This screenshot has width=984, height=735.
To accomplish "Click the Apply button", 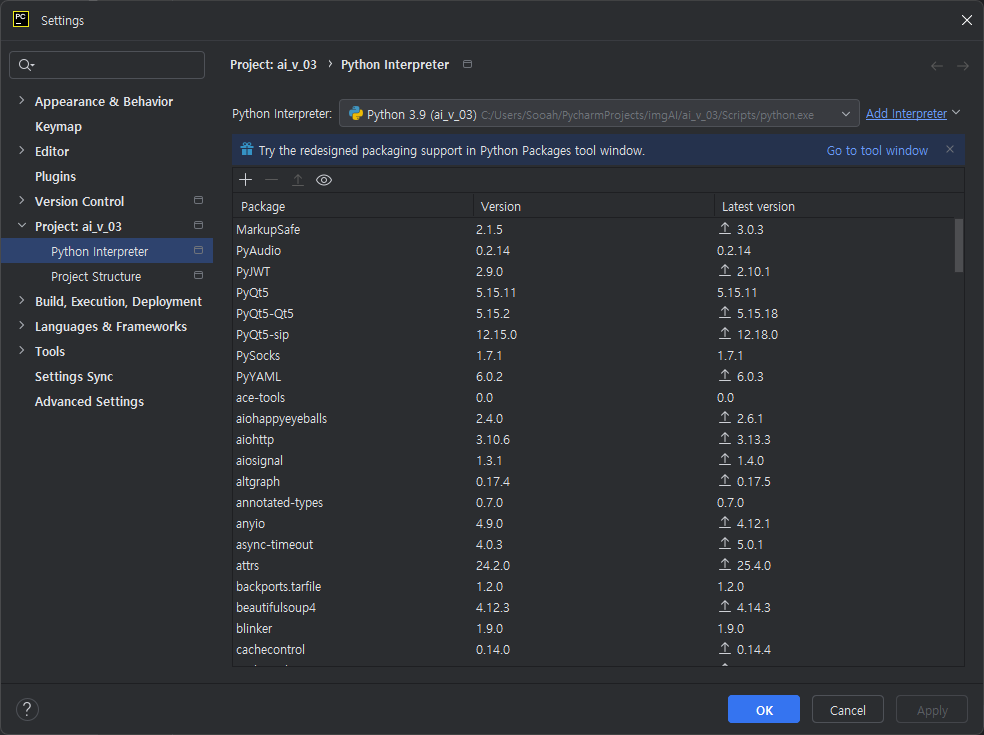I will pyautogui.click(x=932, y=709).
